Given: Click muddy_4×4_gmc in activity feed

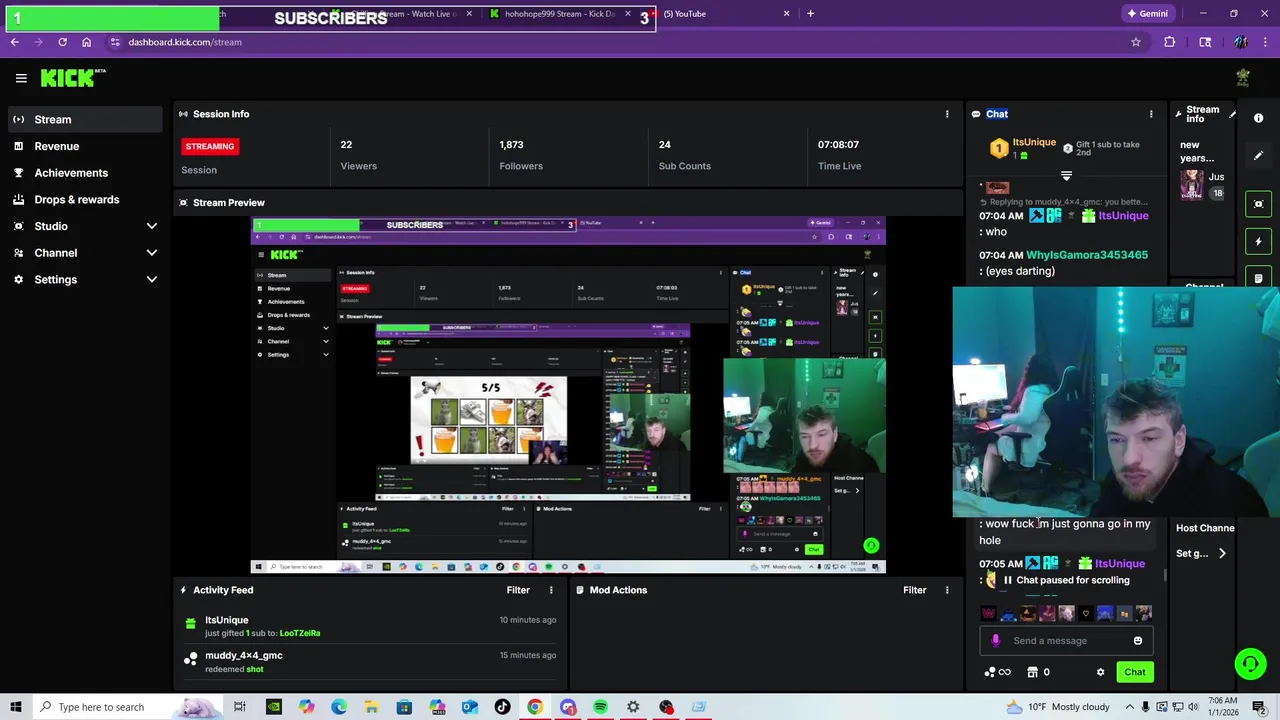Looking at the screenshot, I should tap(244, 655).
